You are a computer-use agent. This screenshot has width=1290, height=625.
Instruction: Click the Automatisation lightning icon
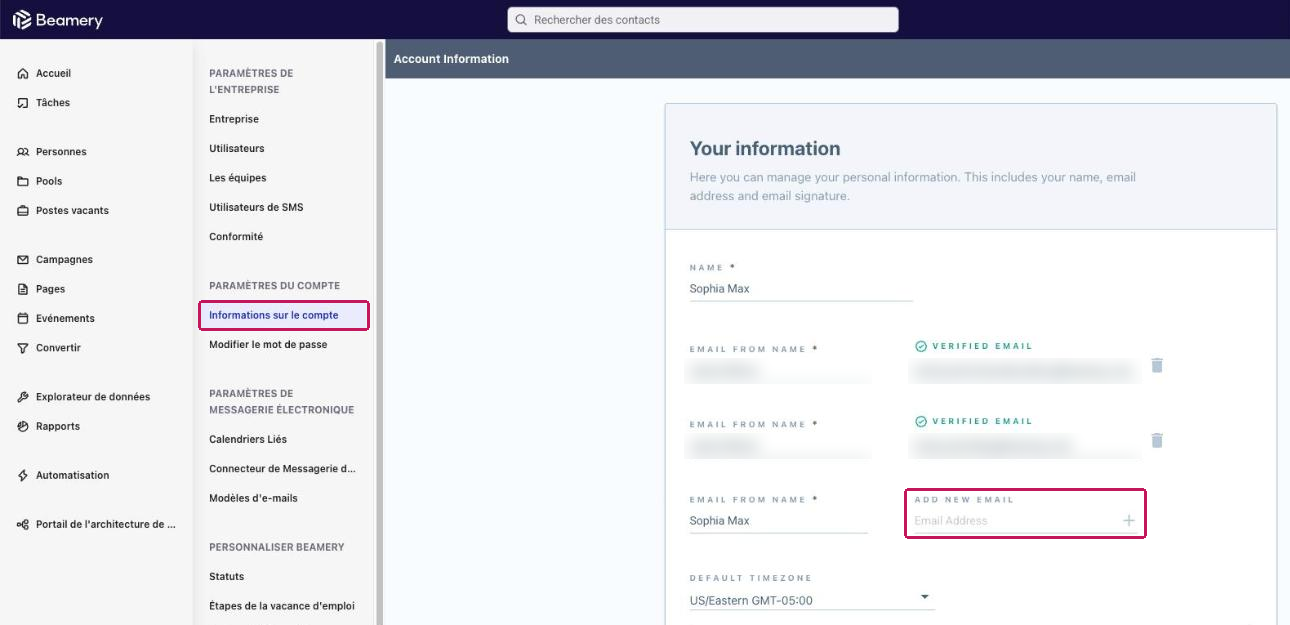tap(23, 476)
